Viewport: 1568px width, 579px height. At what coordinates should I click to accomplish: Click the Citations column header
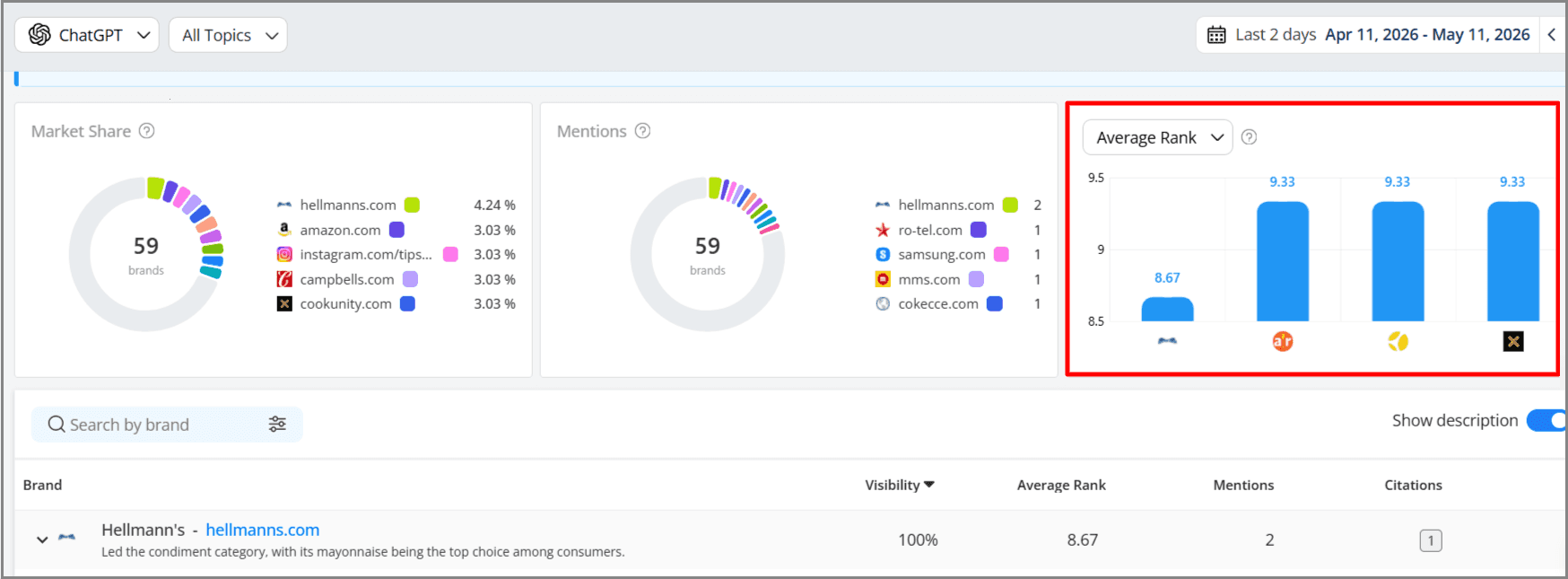(x=1413, y=485)
